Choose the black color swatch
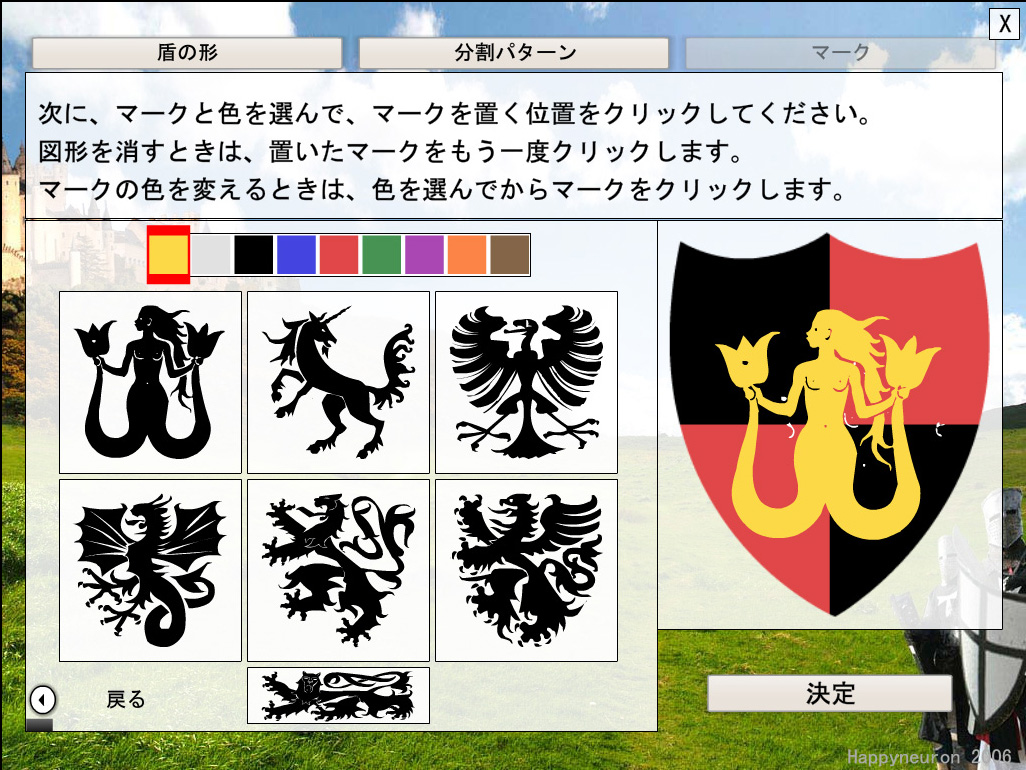 (x=254, y=255)
